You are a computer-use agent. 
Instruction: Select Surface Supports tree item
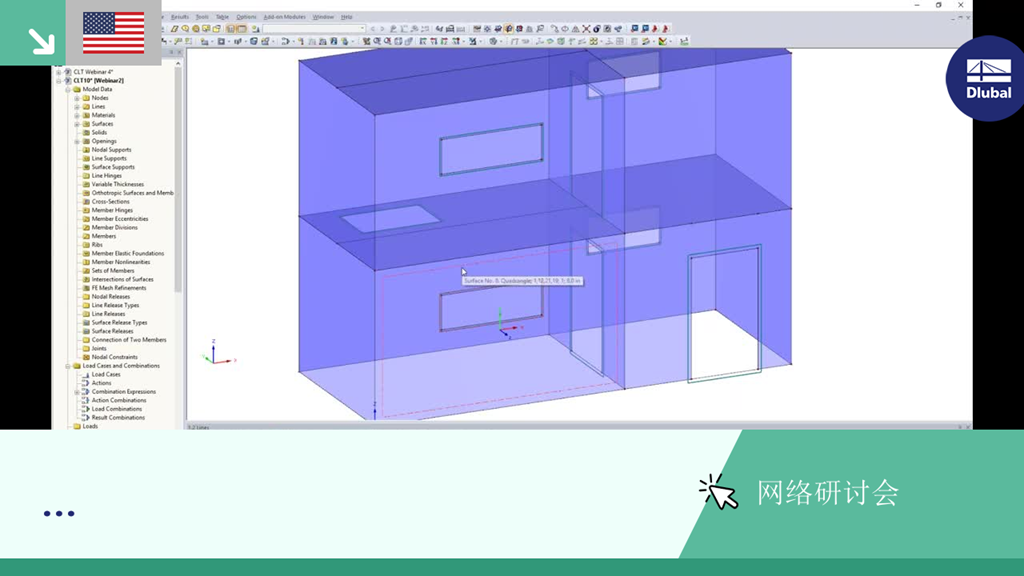113,167
